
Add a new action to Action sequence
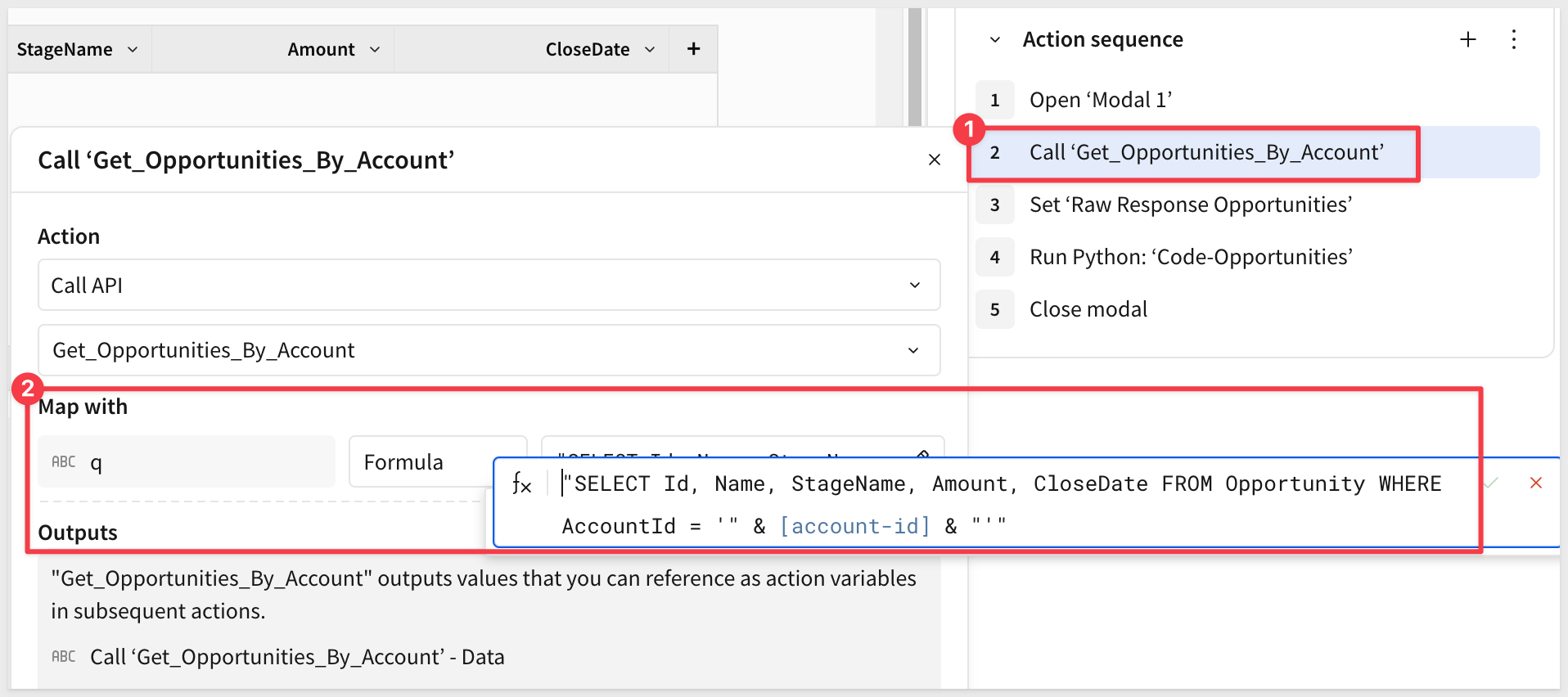1468,39
